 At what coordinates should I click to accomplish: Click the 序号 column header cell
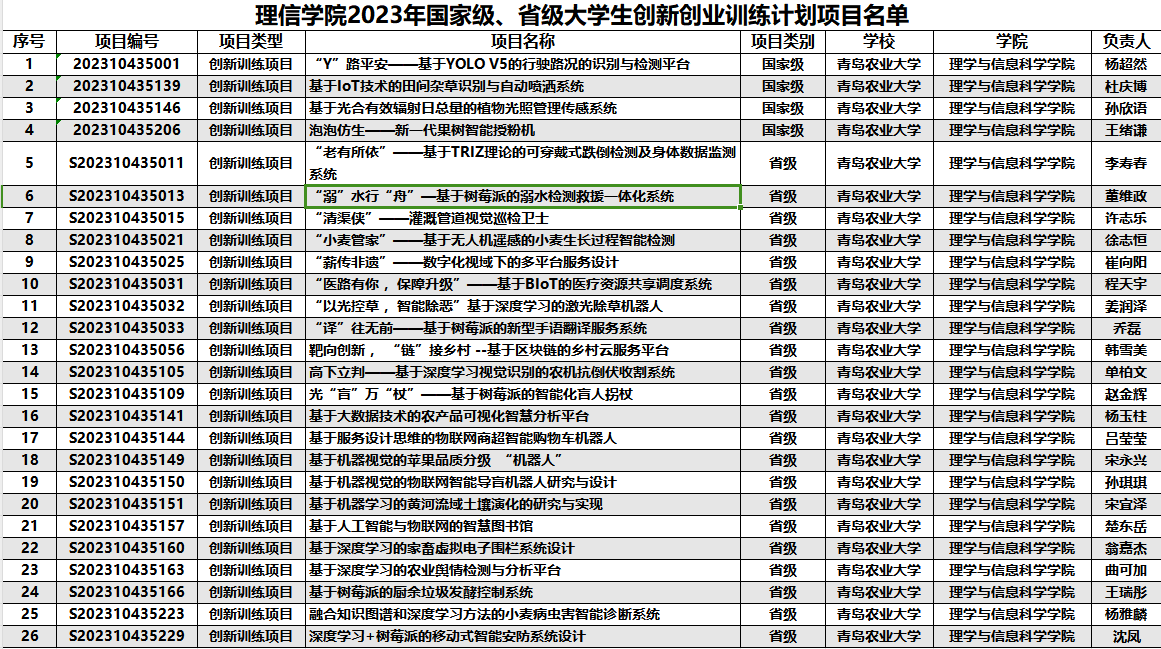pyautogui.click(x=29, y=42)
